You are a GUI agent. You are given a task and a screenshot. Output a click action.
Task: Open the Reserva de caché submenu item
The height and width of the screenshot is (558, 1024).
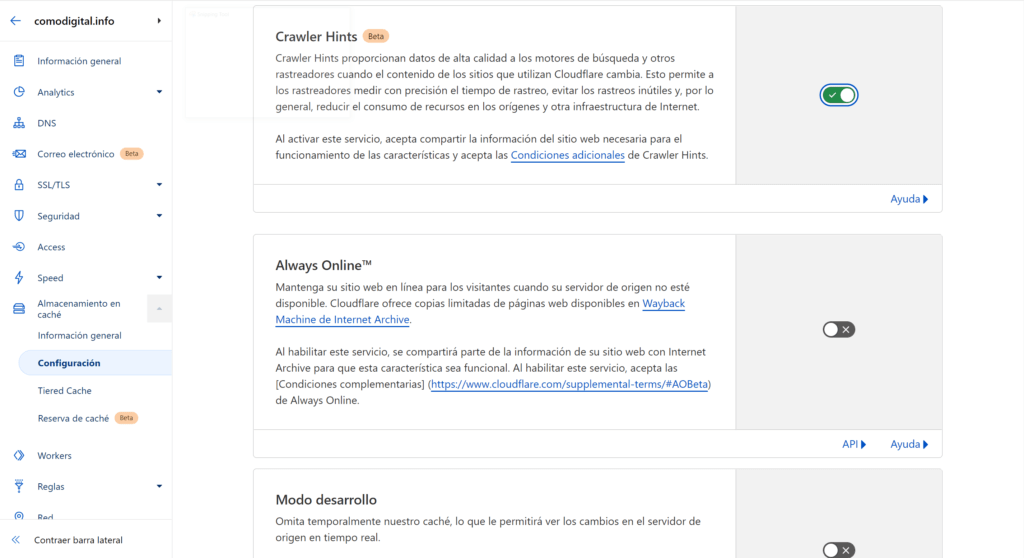[x=73, y=418]
